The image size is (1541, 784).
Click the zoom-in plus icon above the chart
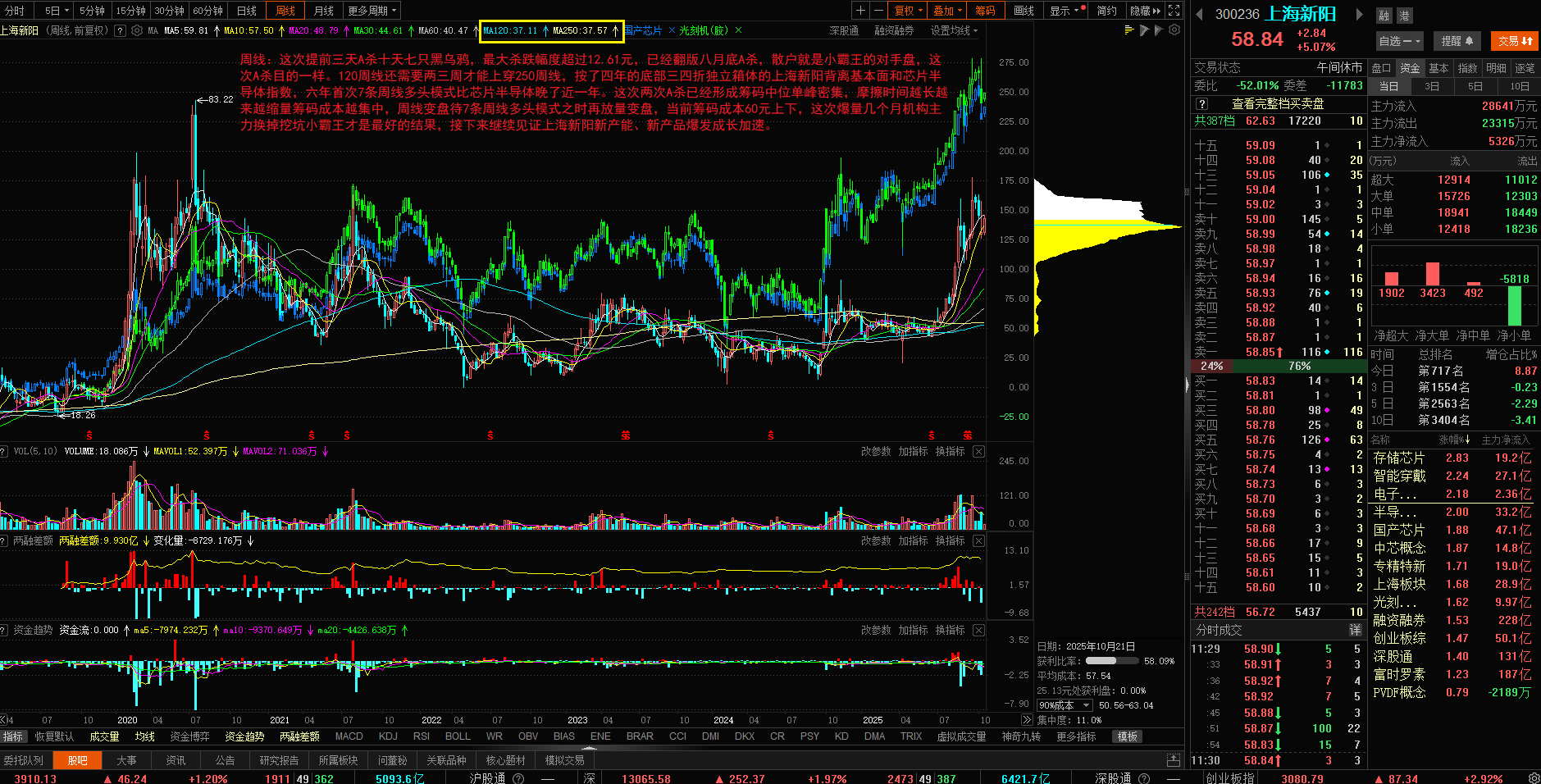[x=860, y=11]
